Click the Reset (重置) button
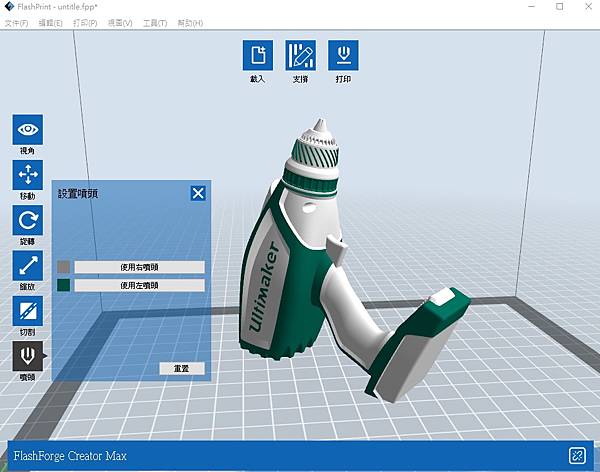Screen dimensions: 600x472 [182, 368]
